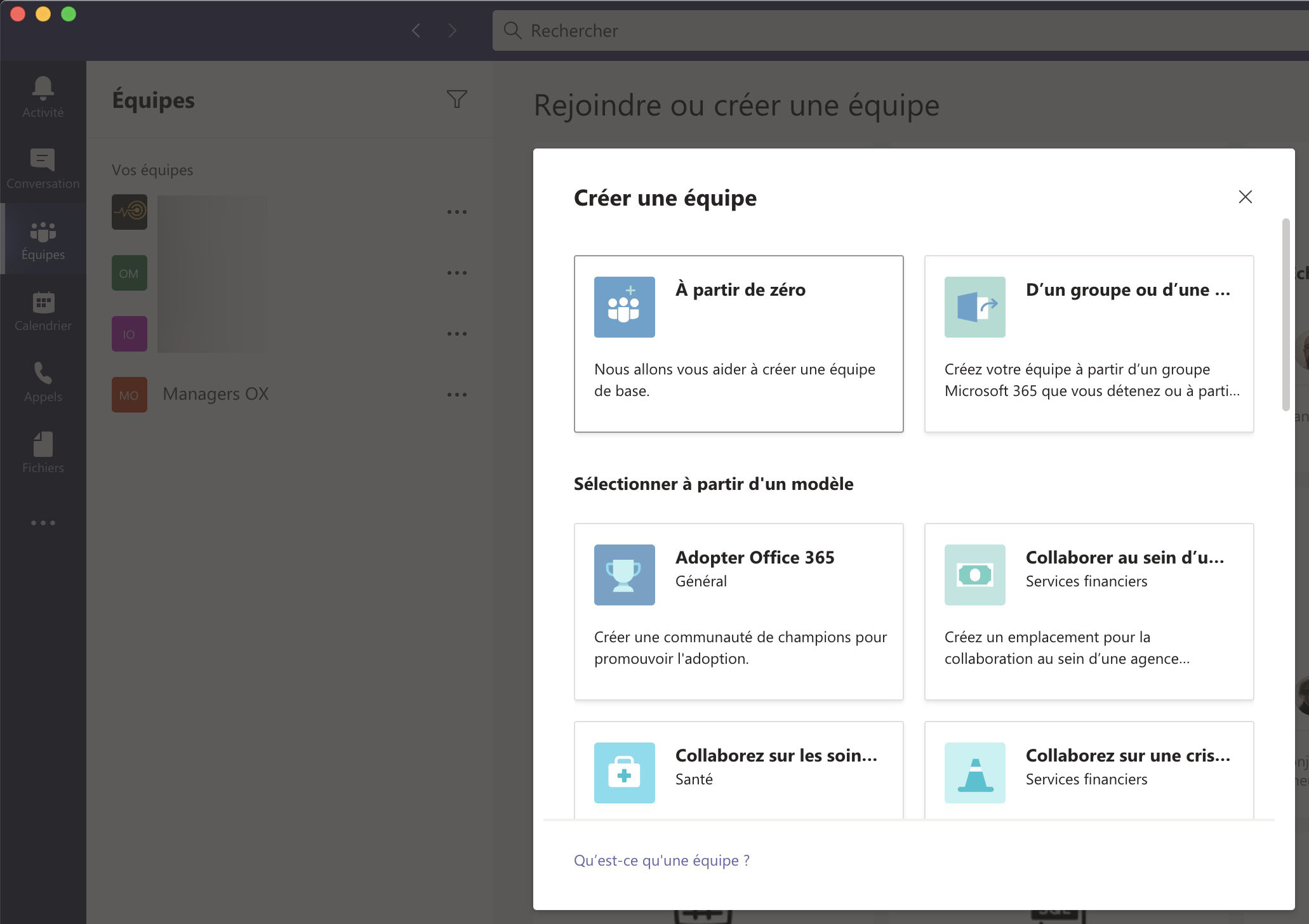The height and width of the screenshot is (924, 1309).
Task: Open more options for Managers OX team
Action: tap(456, 395)
